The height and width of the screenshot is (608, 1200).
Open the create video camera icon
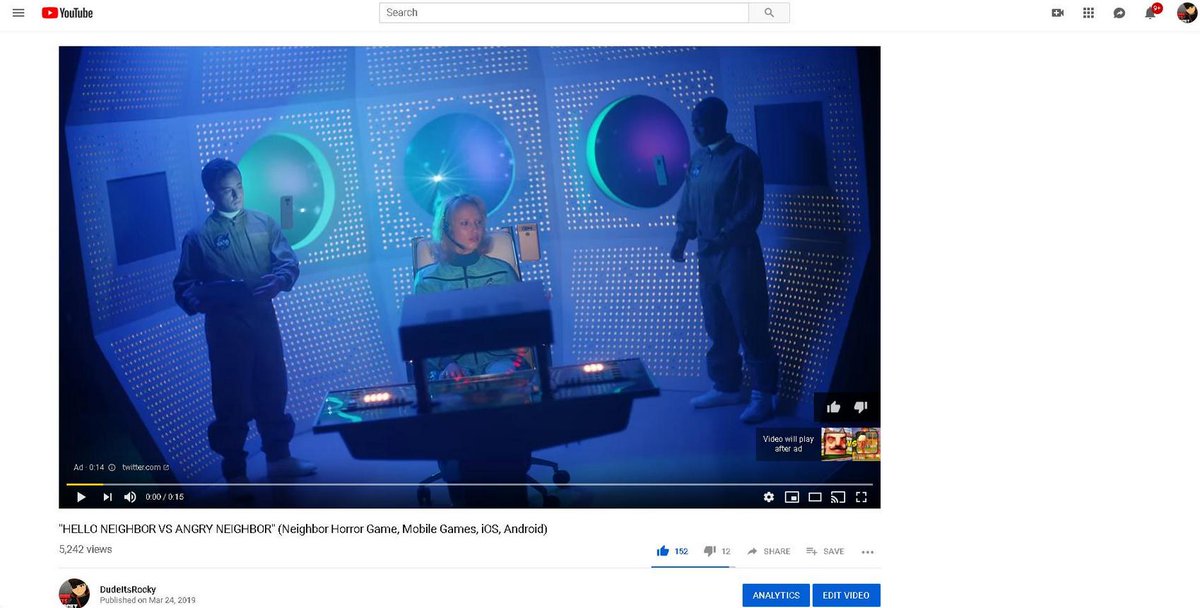(x=1058, y=13)
